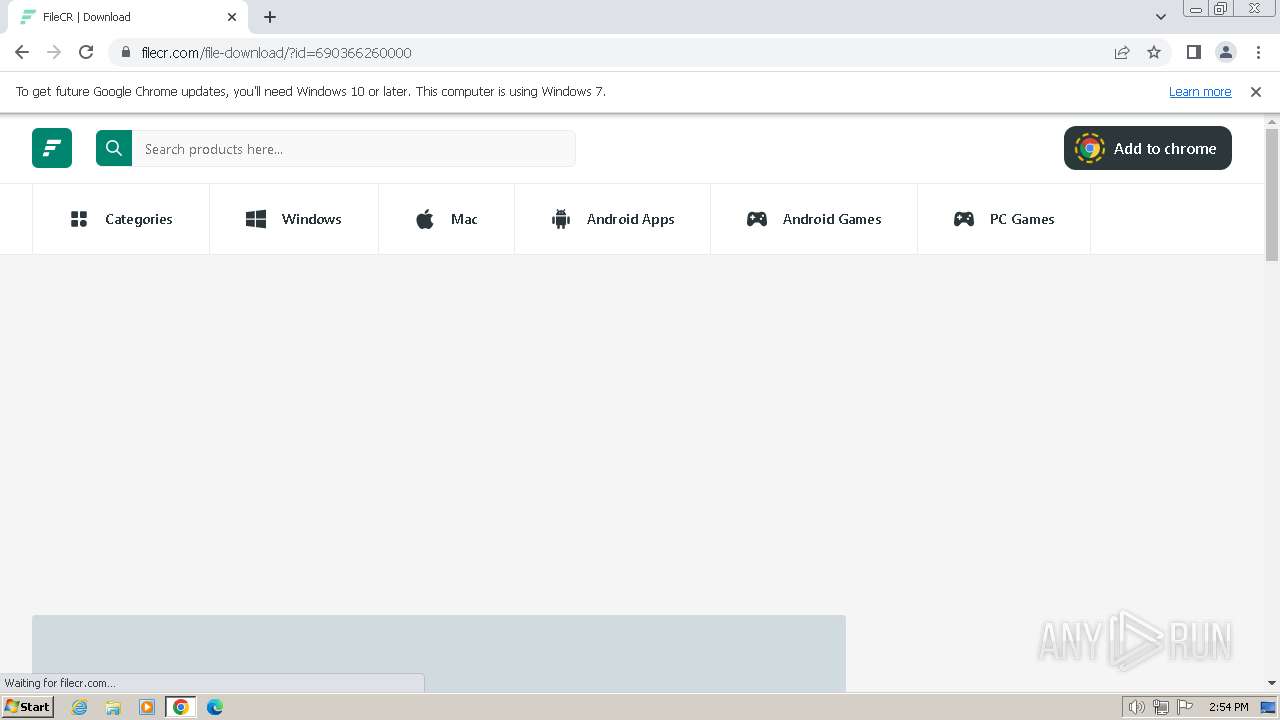The image size is (1280, 720).
Task: Open File Explorer from taskbar
Action: tap(113, 707)
